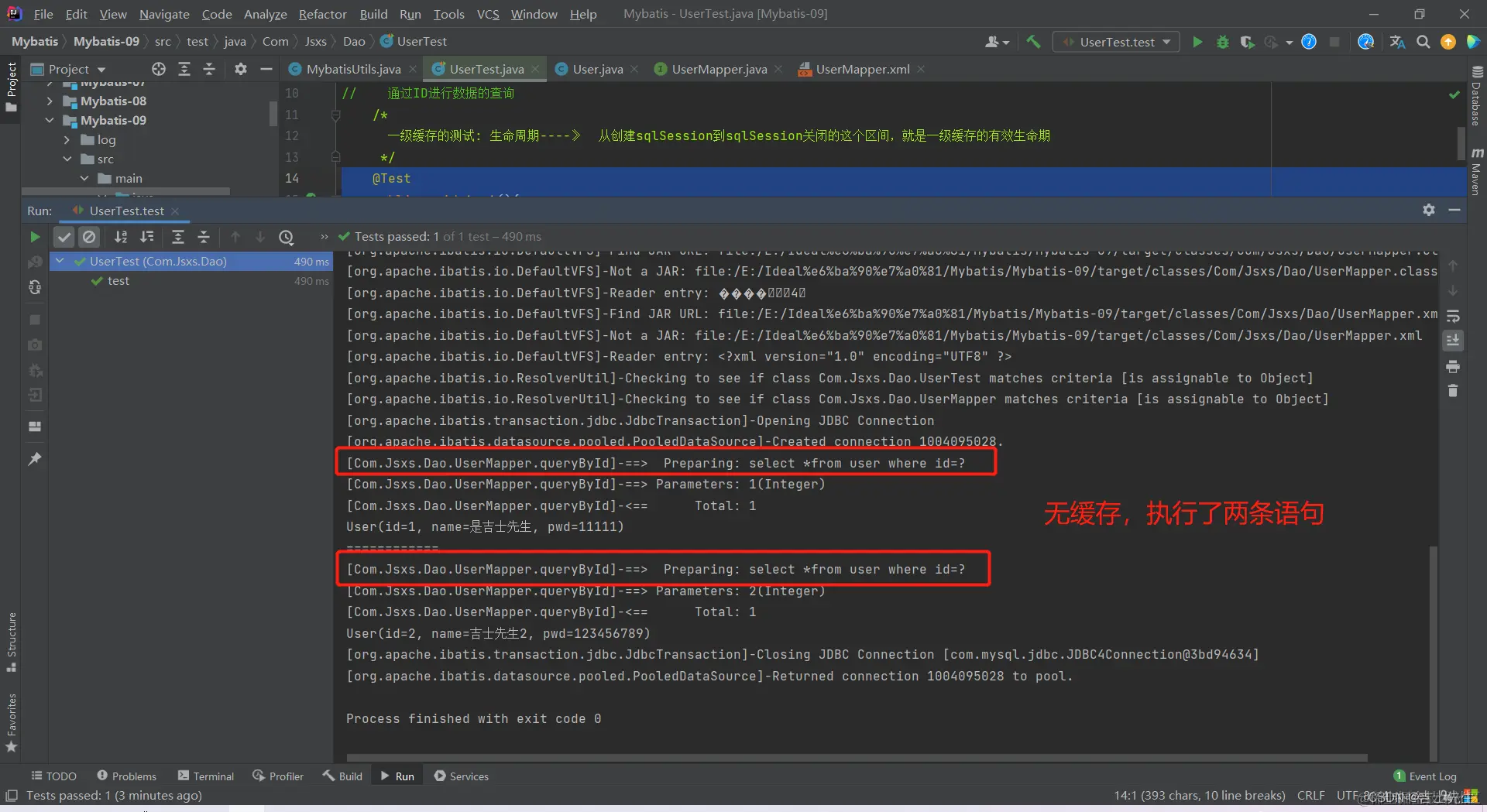
Task: Toggle scroll to end of console
Action: click(1453, 340)
